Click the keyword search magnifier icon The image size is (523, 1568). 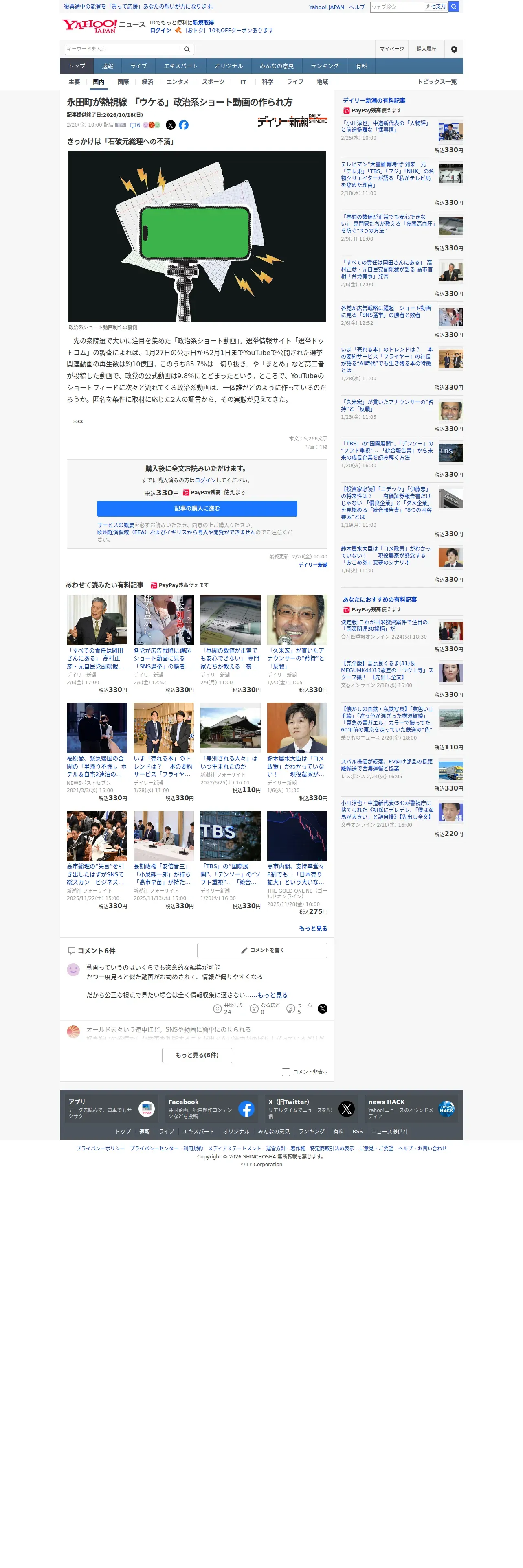(x=187, y=49)
